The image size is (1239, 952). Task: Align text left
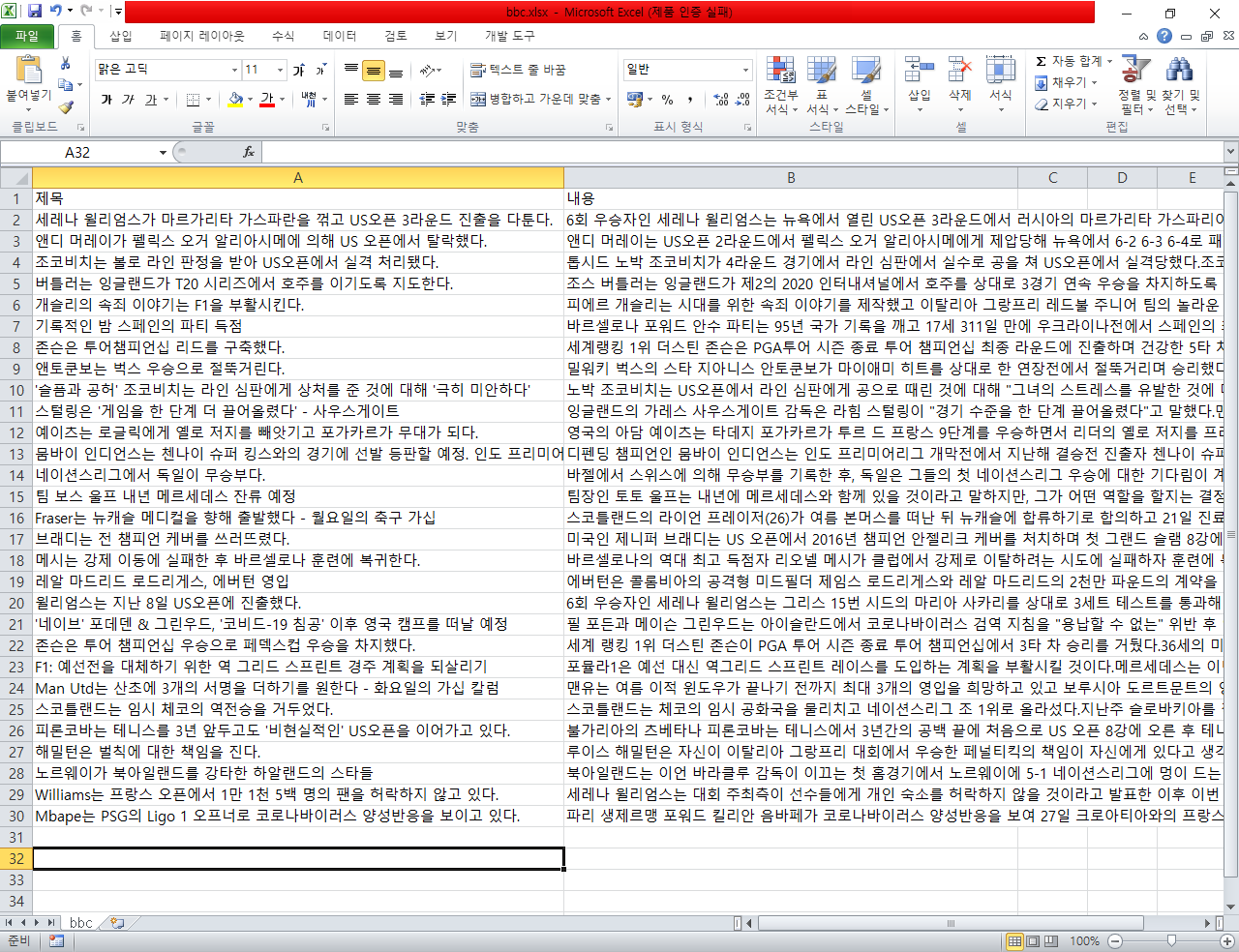pyautogui.click(x=351, y=99)
